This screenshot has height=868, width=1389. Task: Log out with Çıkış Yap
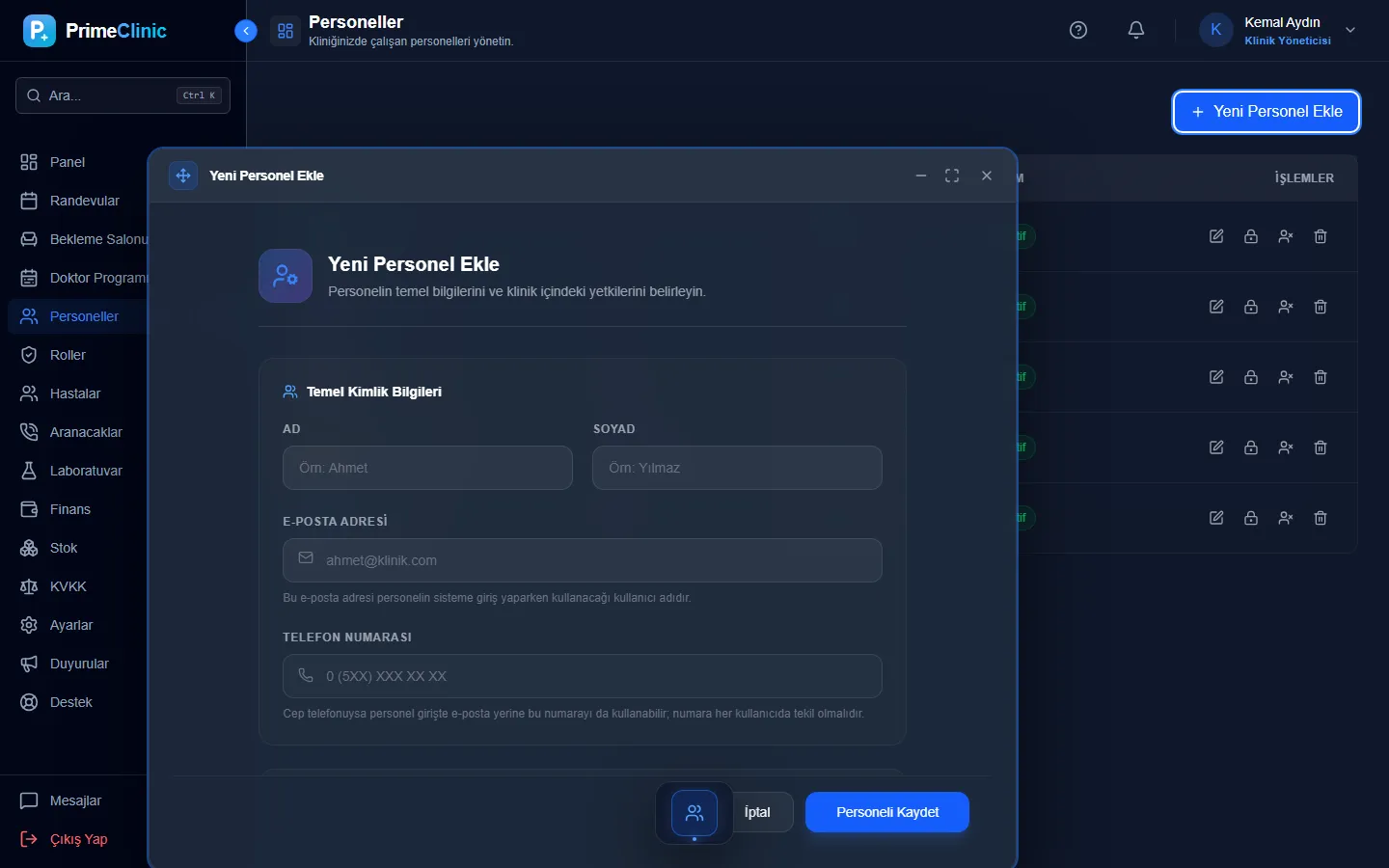(78, 839)
